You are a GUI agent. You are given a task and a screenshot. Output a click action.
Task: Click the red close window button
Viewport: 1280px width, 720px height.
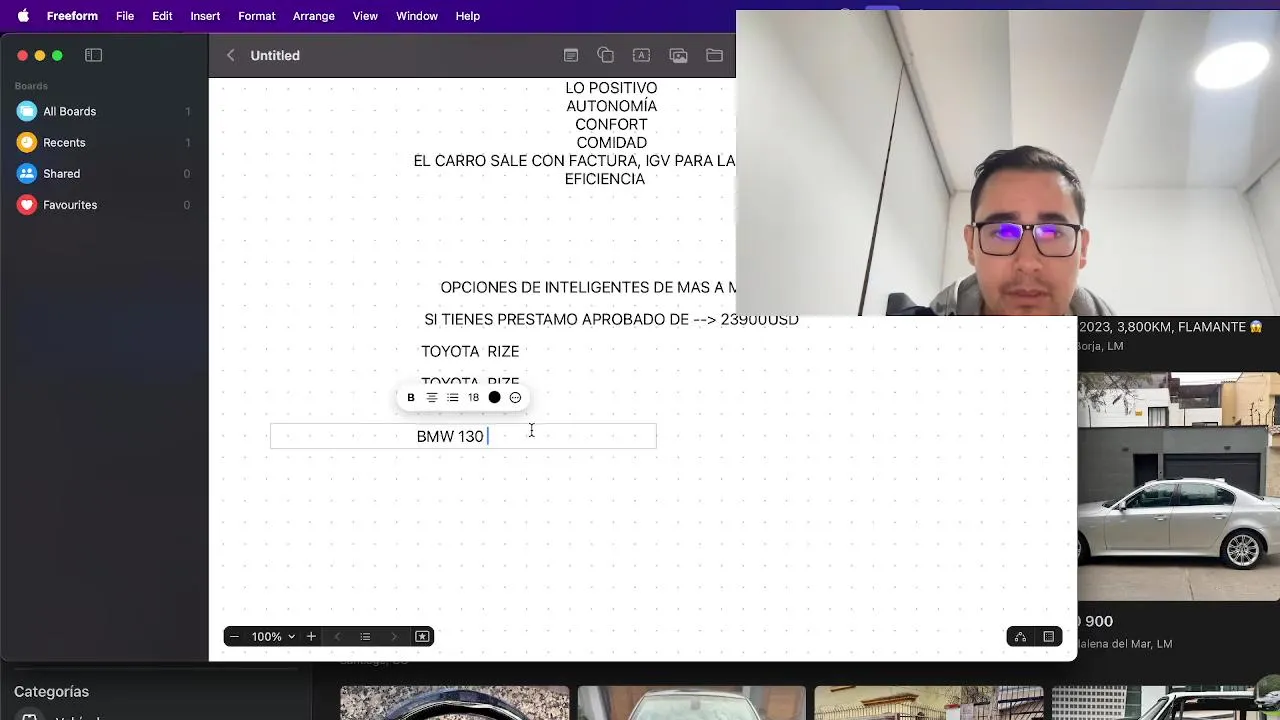(x=22, y=56)
